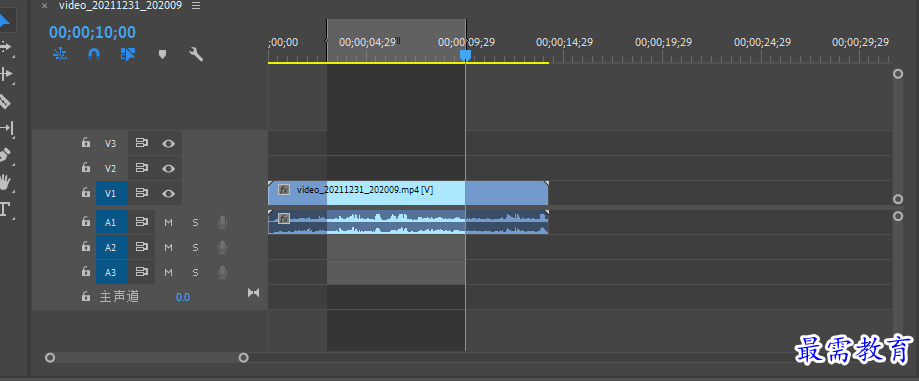Toggle lock on track A3
Screen dimensions: 919x381
[86, 272]
